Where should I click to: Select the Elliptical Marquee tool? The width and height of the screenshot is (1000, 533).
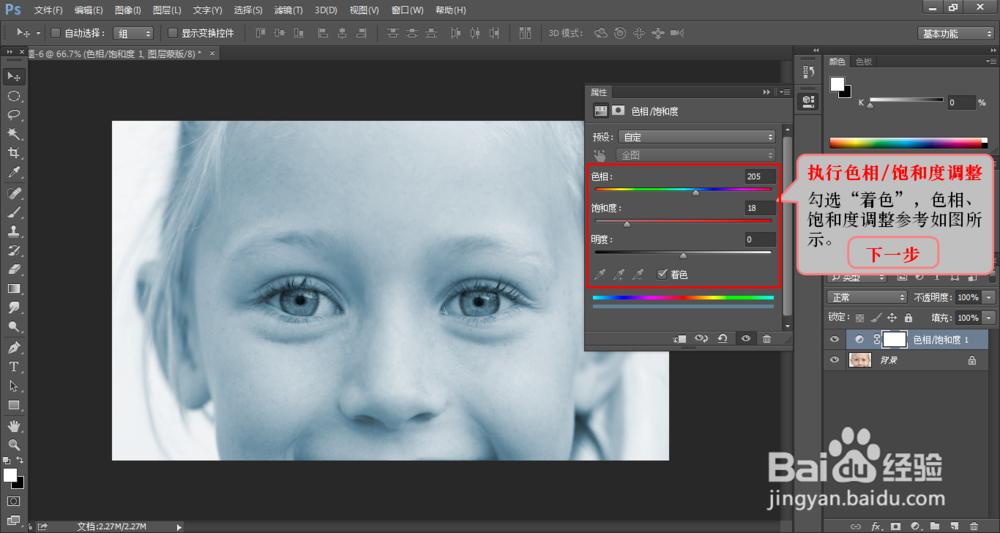coord(13,96)
